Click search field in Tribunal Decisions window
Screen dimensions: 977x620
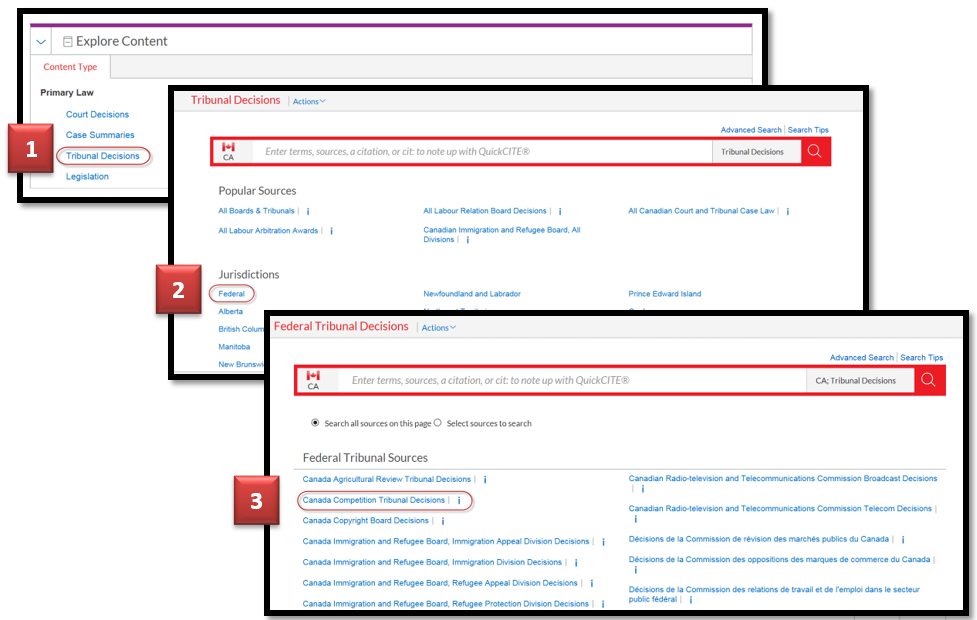pos(482,151)
